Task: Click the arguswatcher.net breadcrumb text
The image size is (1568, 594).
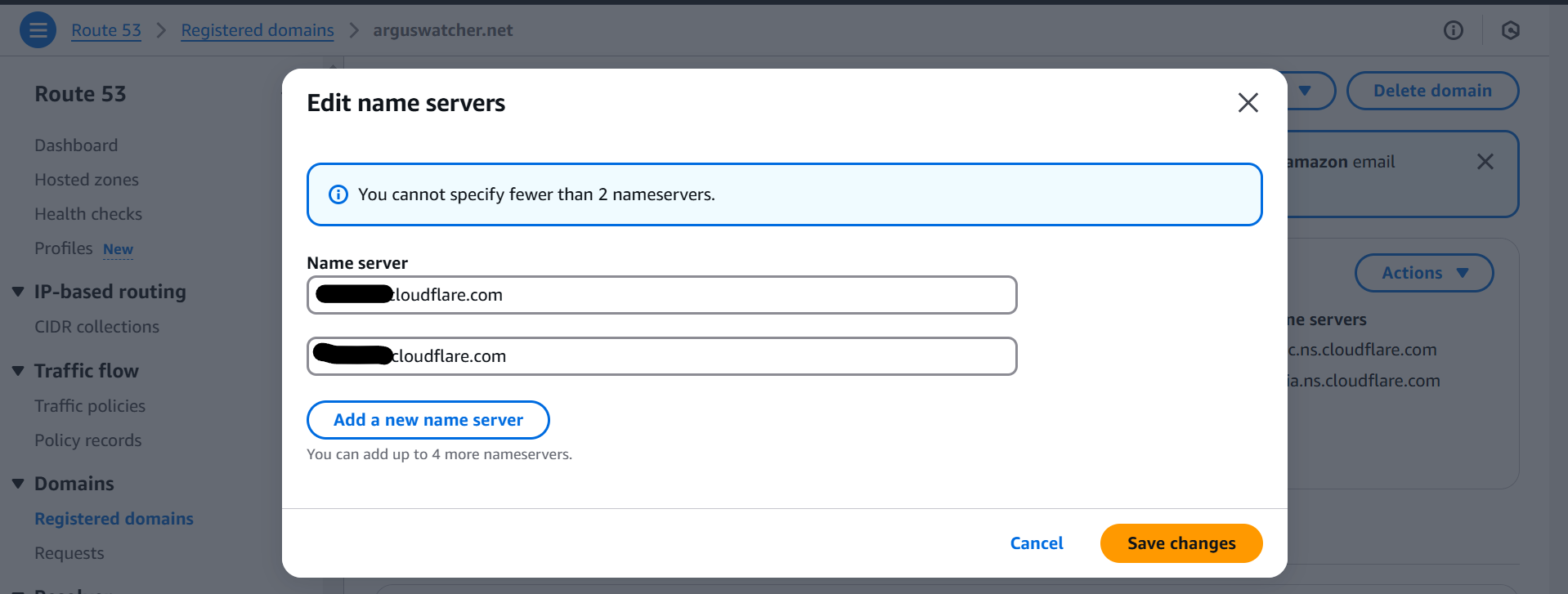Action: (443, 30)
